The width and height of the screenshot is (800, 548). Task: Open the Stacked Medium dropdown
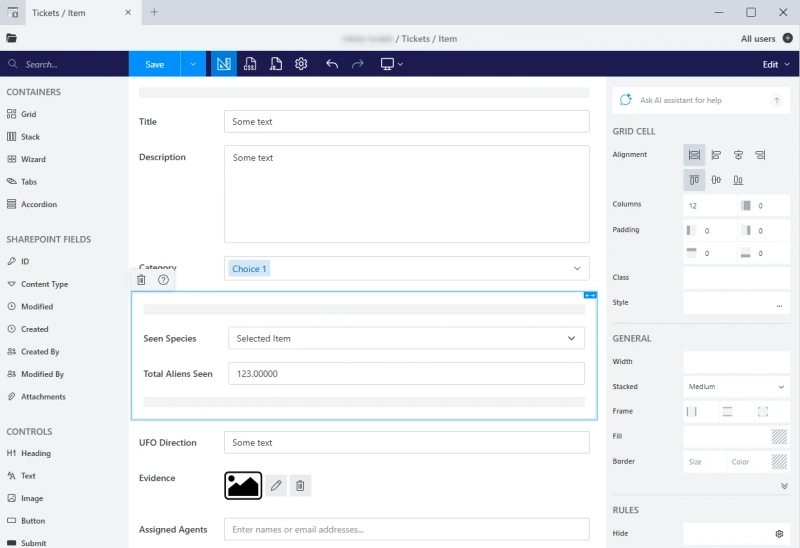pyautogui.click(x=736, y=387)
